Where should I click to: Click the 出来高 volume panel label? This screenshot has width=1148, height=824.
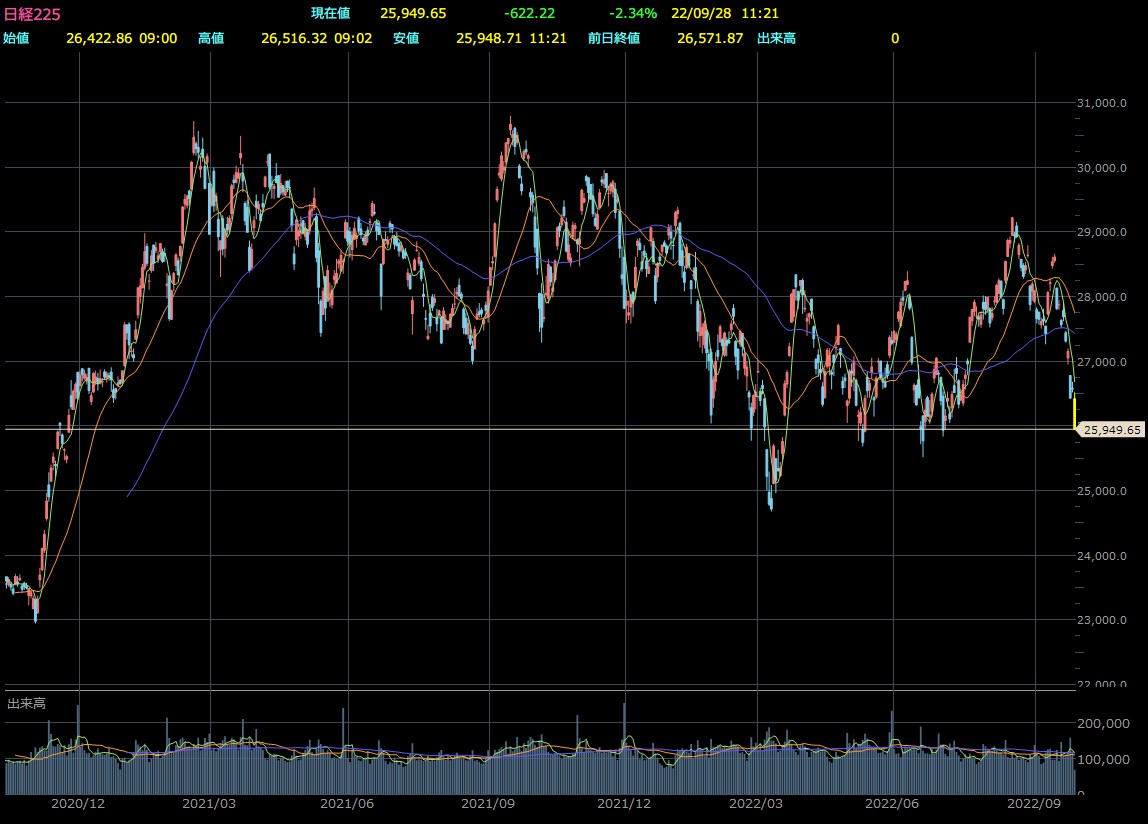26,703
